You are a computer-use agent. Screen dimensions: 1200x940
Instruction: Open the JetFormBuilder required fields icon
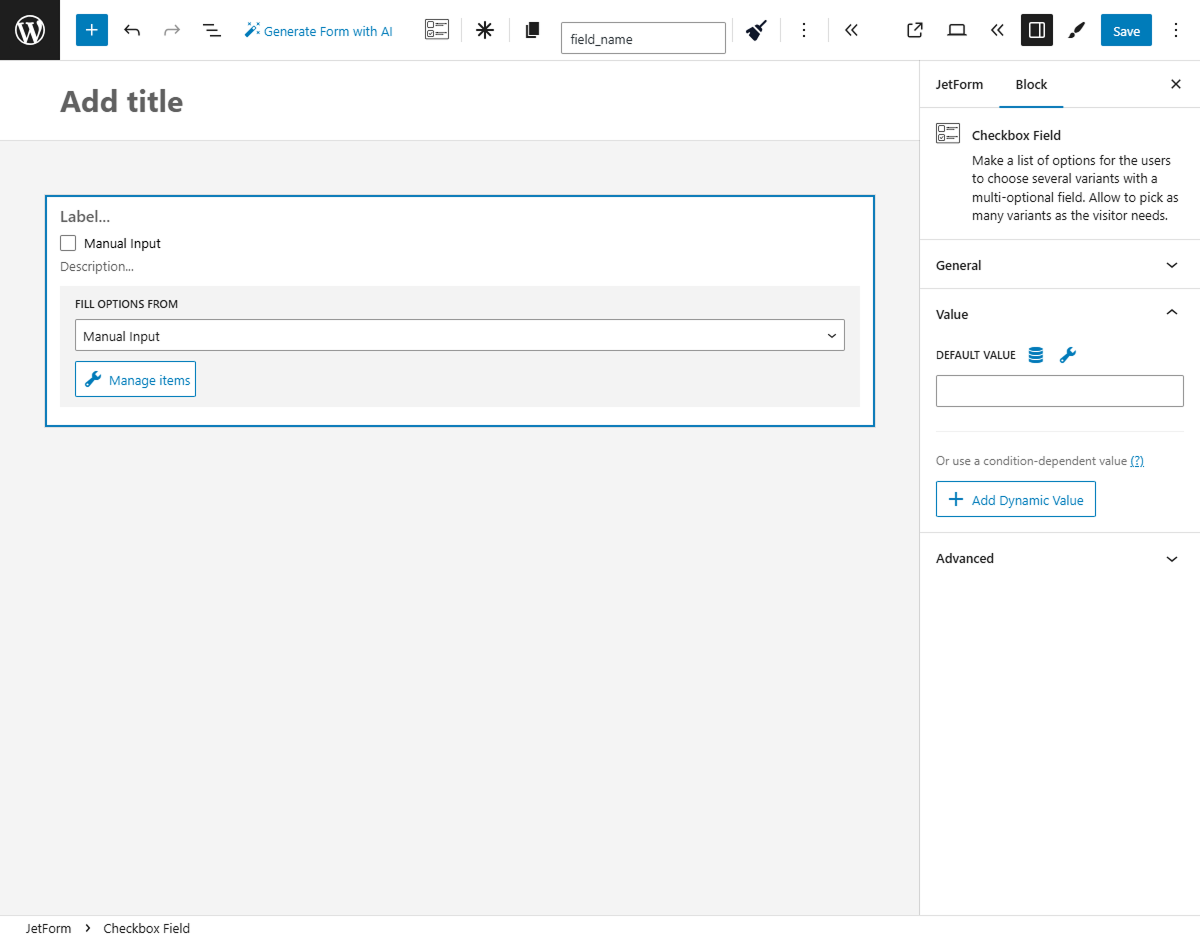[436, 30]
